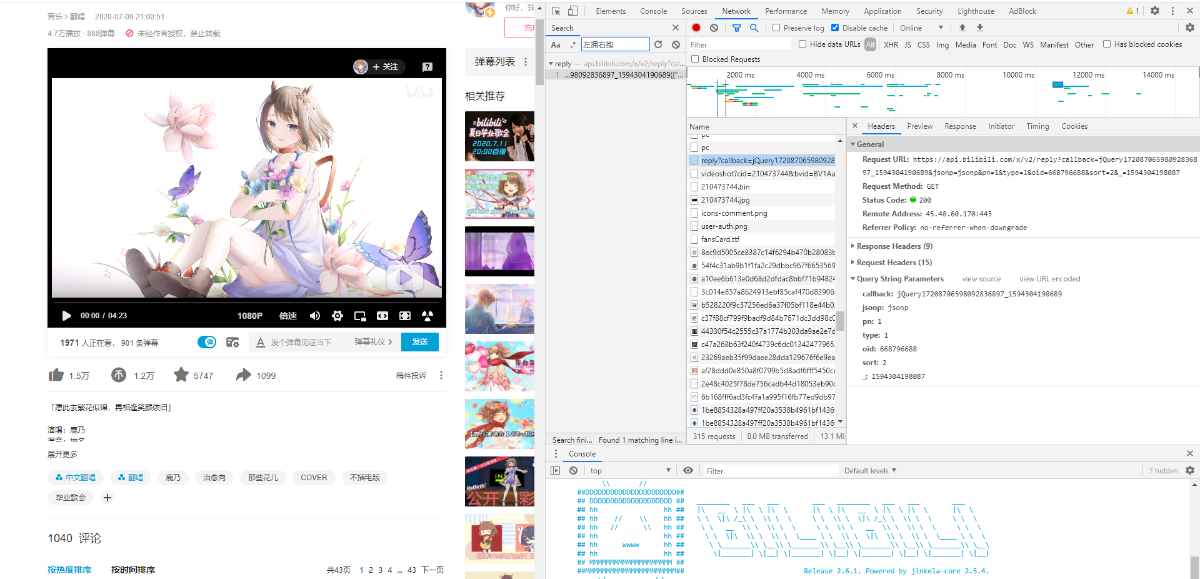This screenshot has width=1200, height=579.
Task: Focus the network Filter input field
Action: point(739,44)
